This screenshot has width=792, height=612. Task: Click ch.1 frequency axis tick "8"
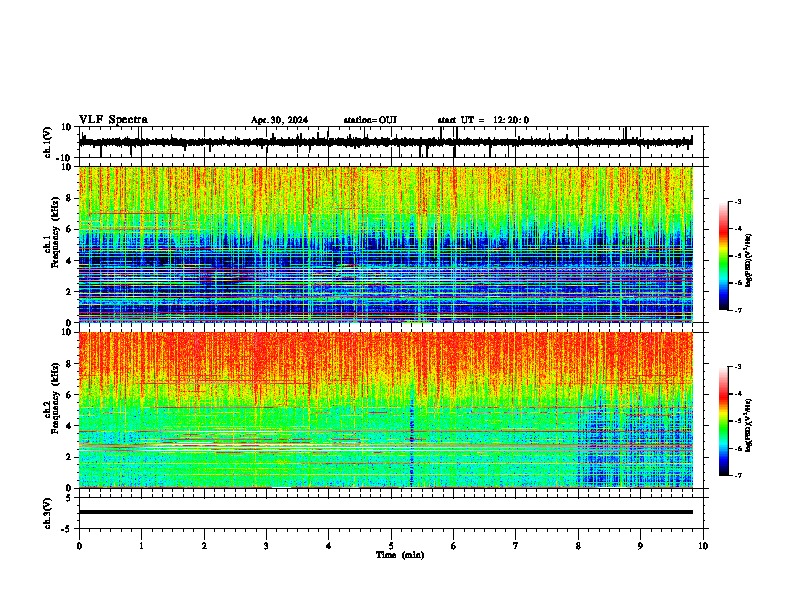pos(69,198)
